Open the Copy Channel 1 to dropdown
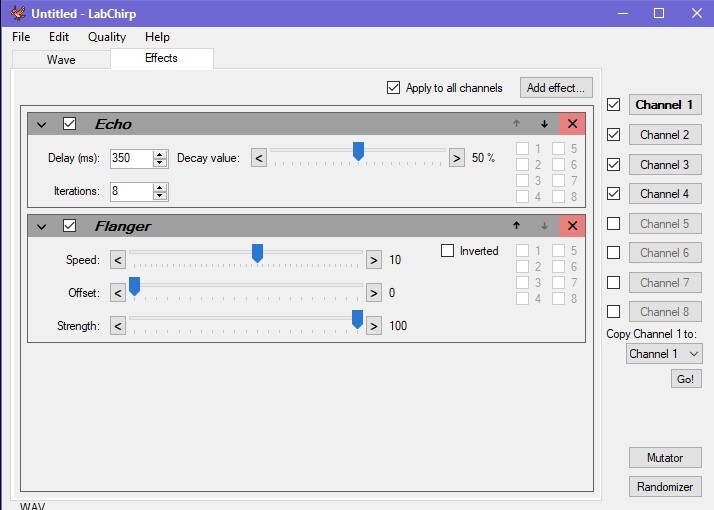The width and height of the screenshot is (714, 510). click(x=664, y=354)
